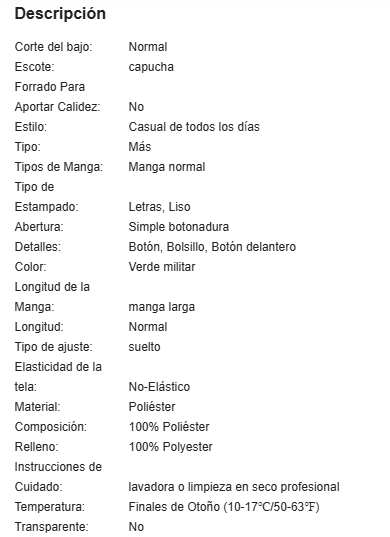Select the 'Verde militar' color value
This screenshot has width=390, height=537.
point(162,267)
